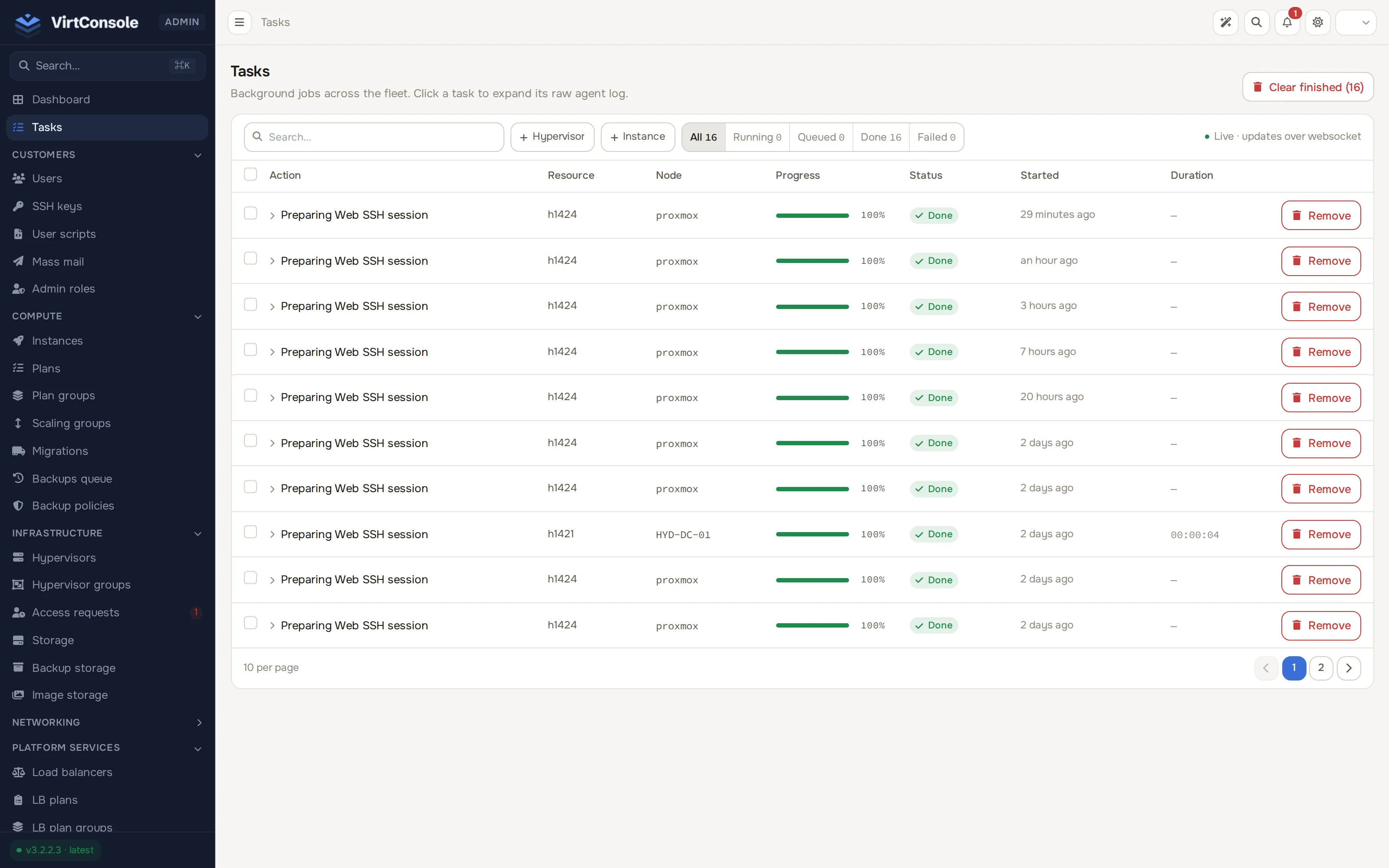Select checkbox for the h1421 task row
Image resolution: width=1389 pixels, height=868 pixels.
click(250, 532)
